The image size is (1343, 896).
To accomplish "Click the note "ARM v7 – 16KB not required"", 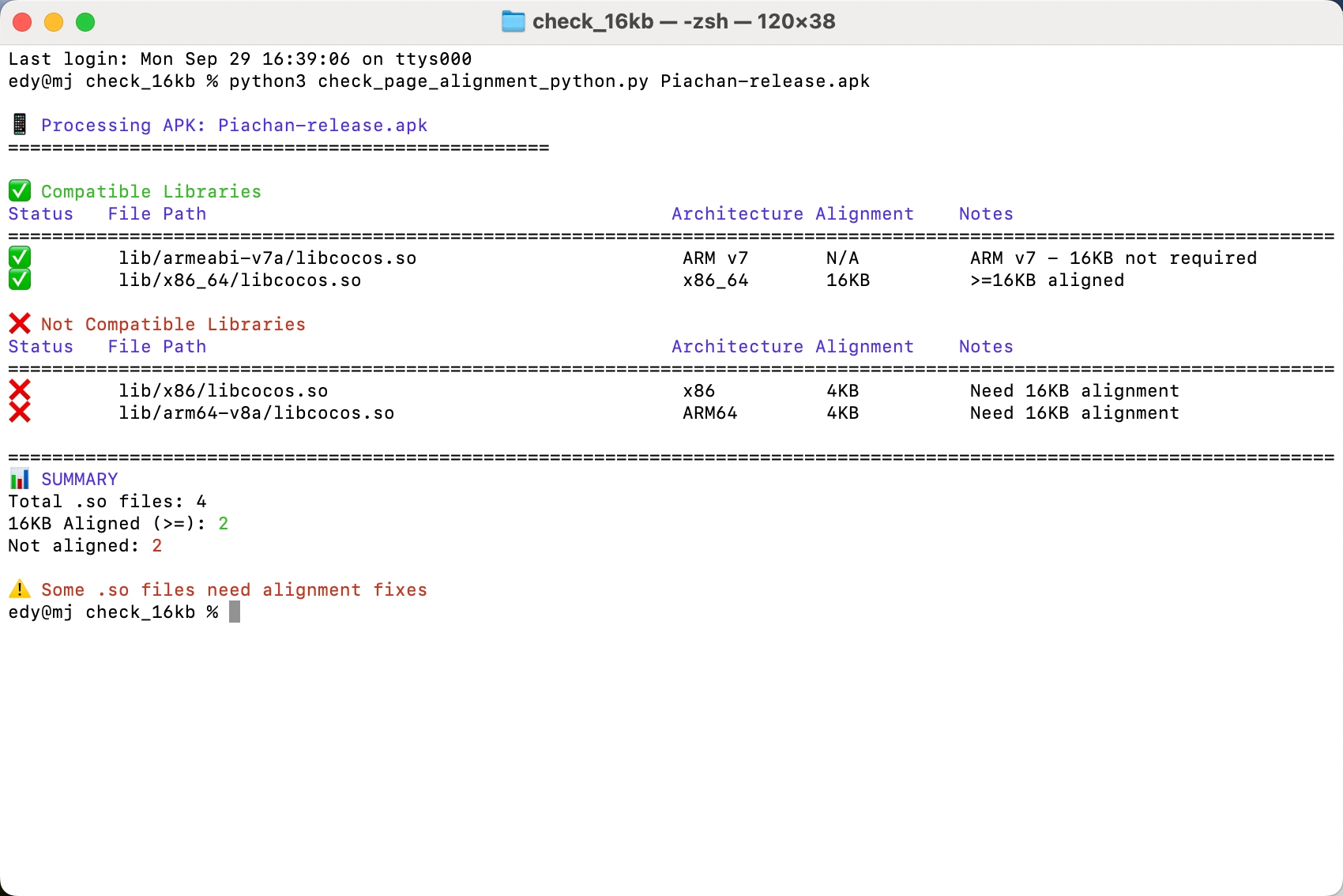I will (1113, 258).
